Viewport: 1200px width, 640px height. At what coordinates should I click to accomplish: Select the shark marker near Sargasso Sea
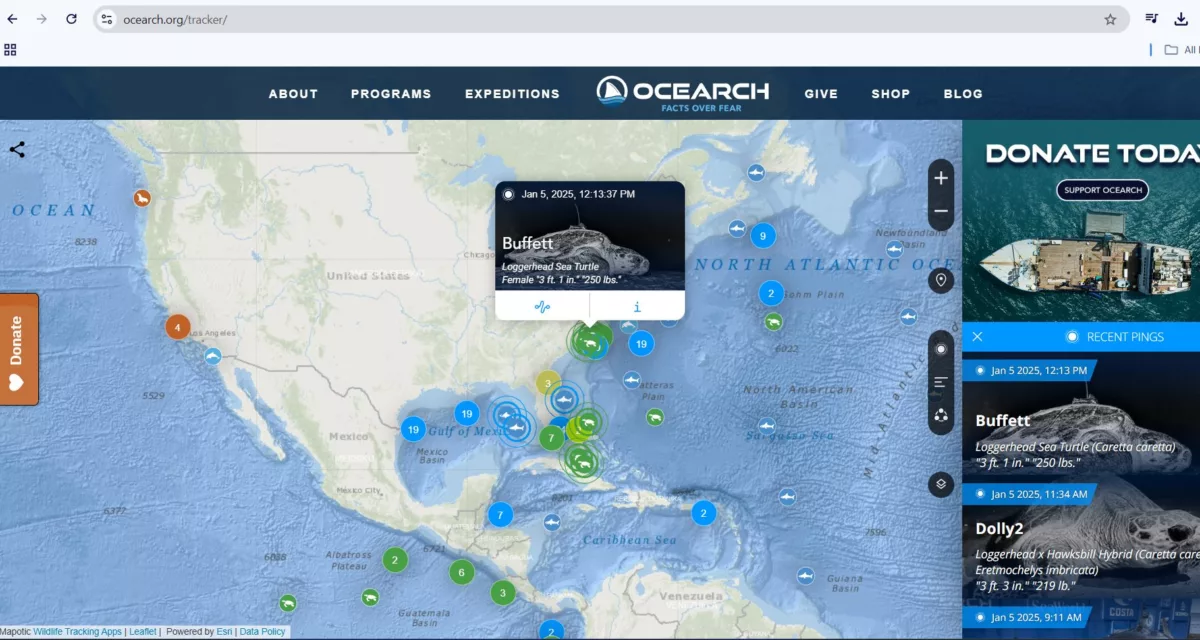(x=766, y=426)
